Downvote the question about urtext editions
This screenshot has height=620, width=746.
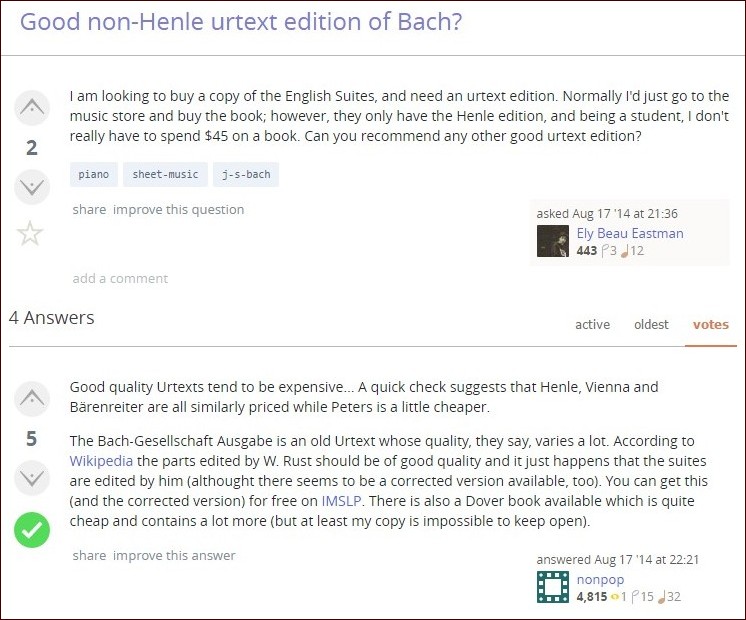point(31,187)
